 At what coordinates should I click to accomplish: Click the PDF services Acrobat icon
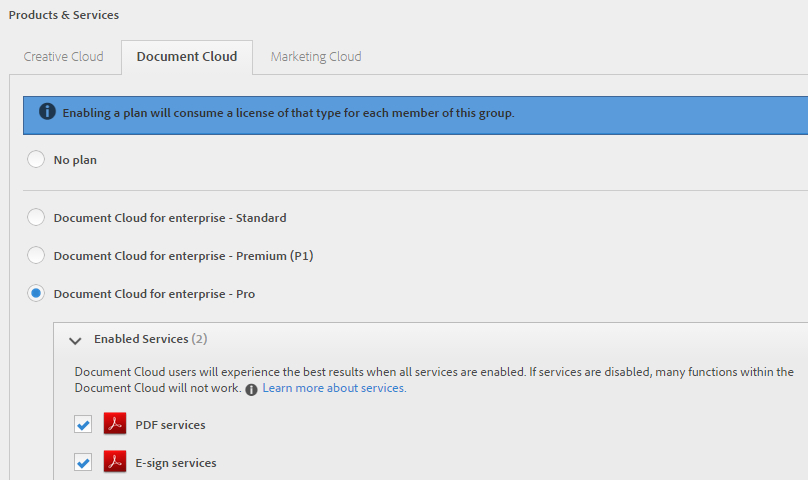(x=115, y=424)
